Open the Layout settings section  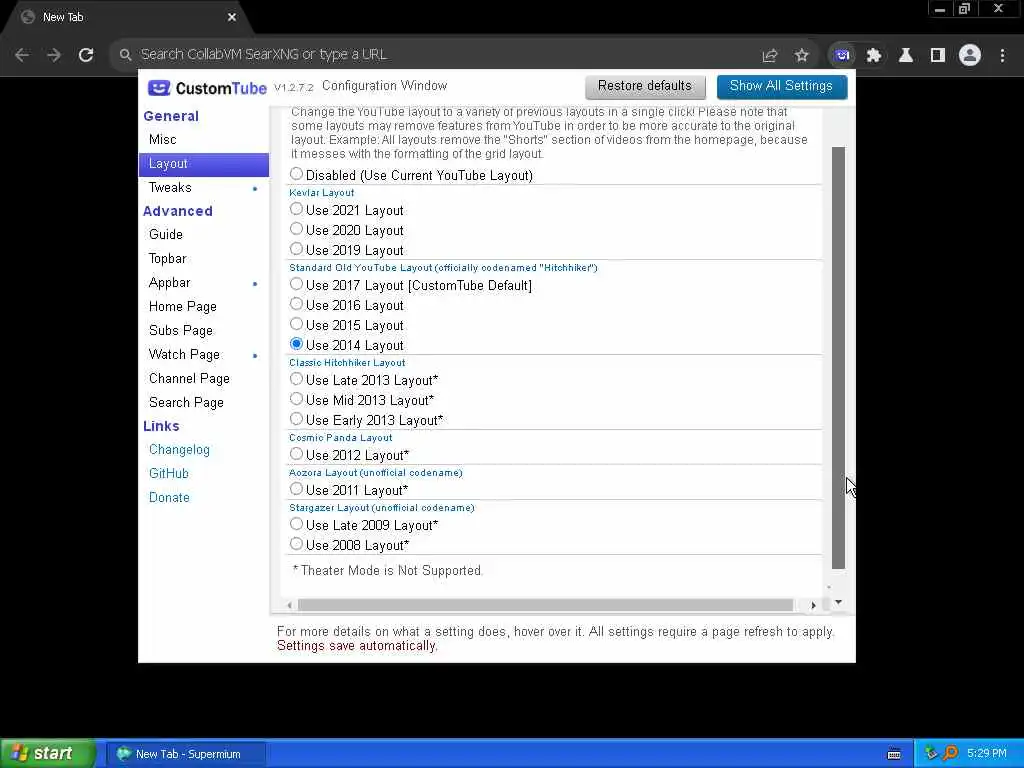point(204,164)
